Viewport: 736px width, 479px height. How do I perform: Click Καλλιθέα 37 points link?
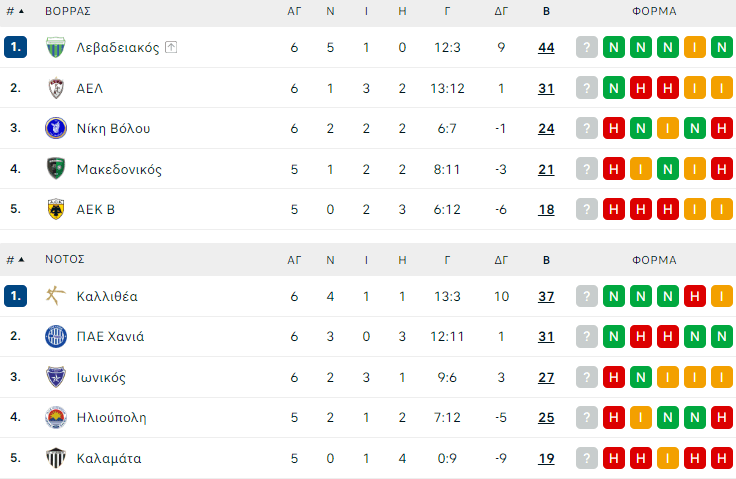pyautogui.click(x=546, y=296)
